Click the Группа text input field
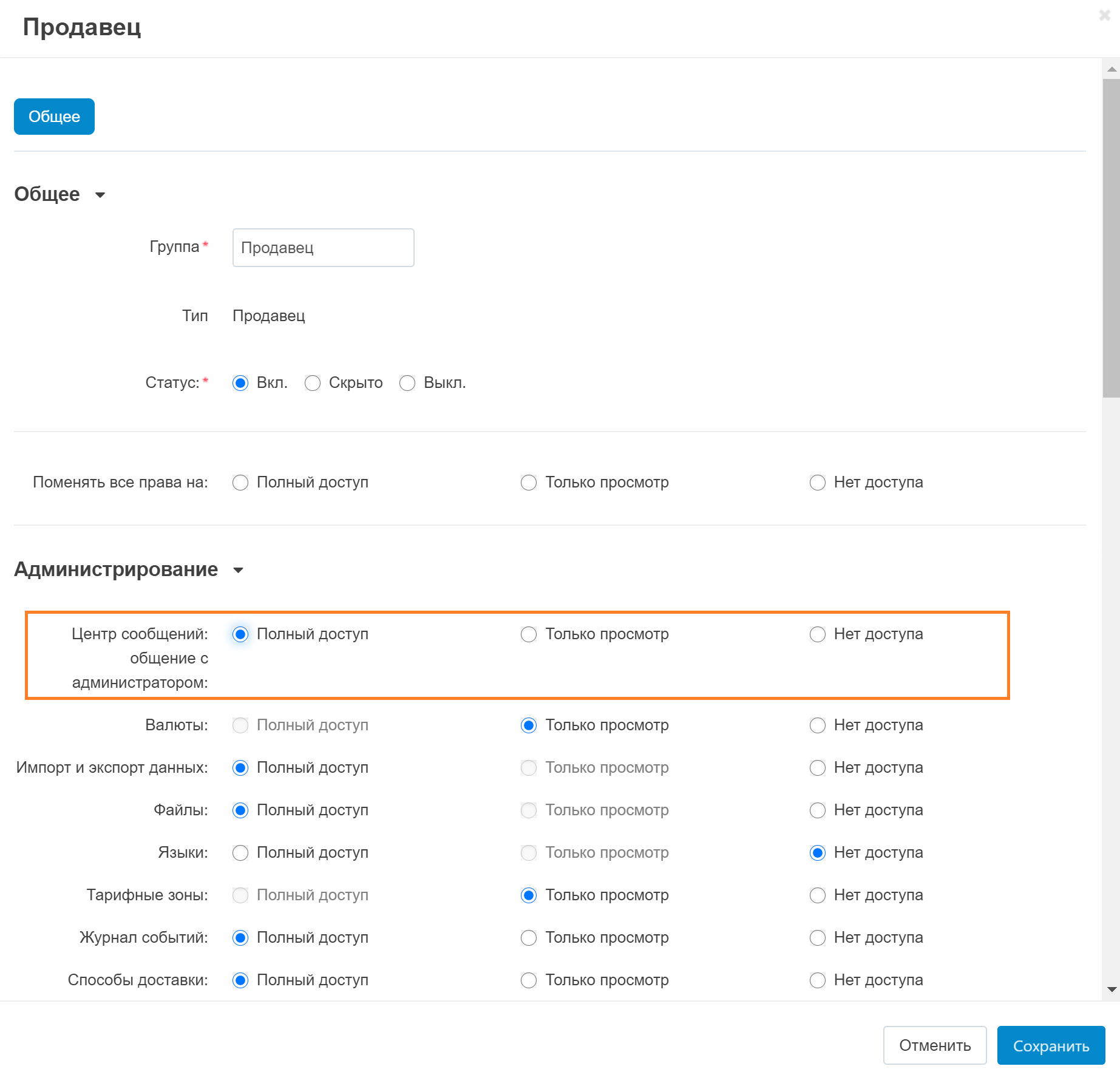 pos(323,248)
